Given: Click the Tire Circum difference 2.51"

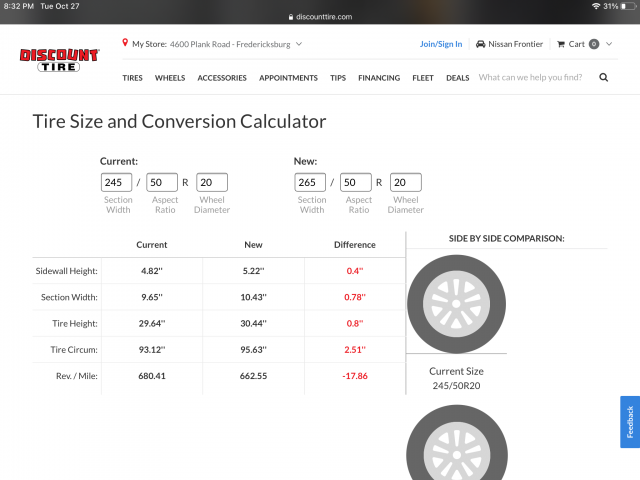Looking at the screenshot, I should click(355, 350).
